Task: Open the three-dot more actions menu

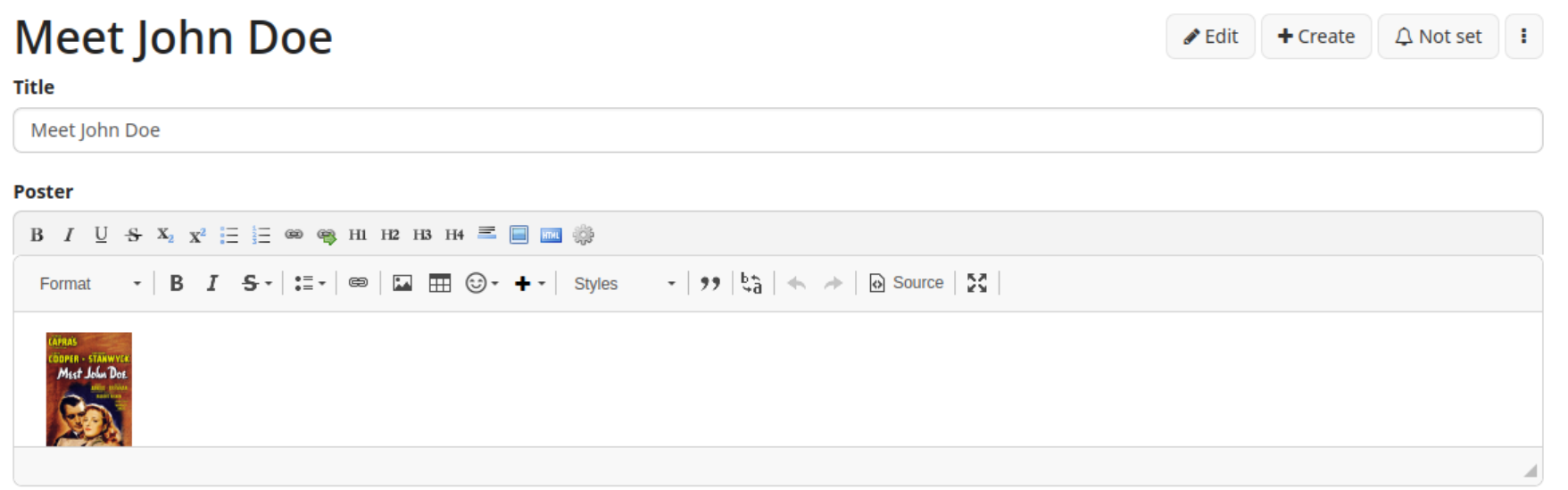Action: [1523, 37]
